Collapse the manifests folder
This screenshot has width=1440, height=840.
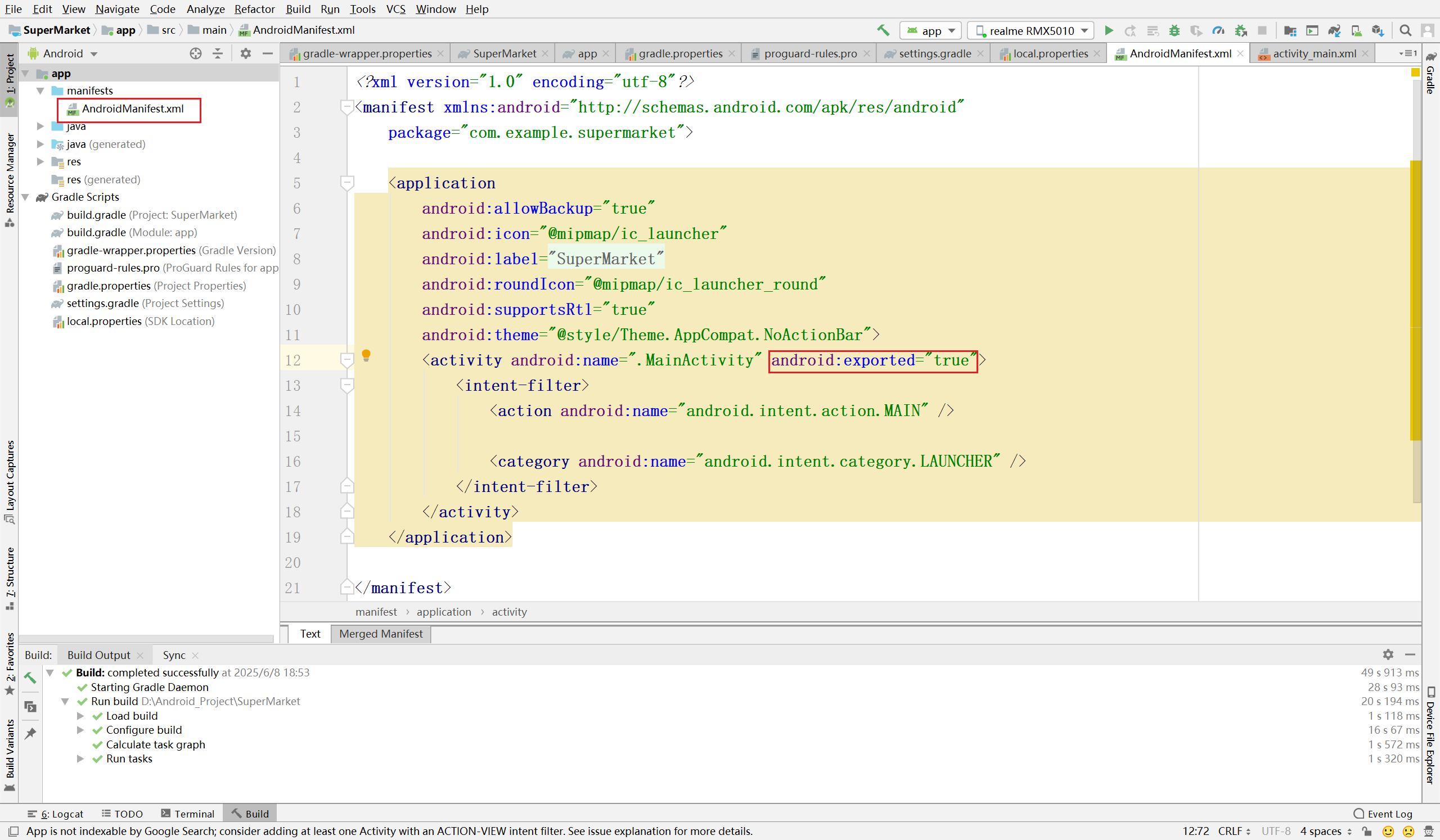(40, 91)
